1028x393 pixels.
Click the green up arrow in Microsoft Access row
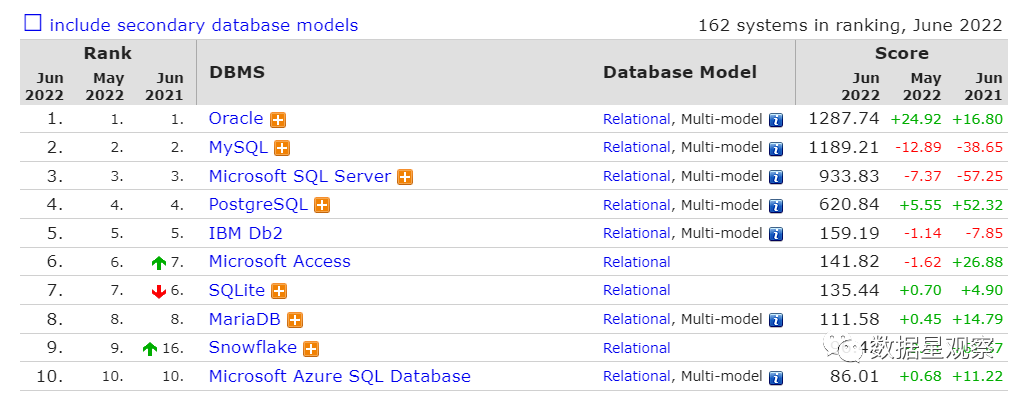[x=158, y=263]
